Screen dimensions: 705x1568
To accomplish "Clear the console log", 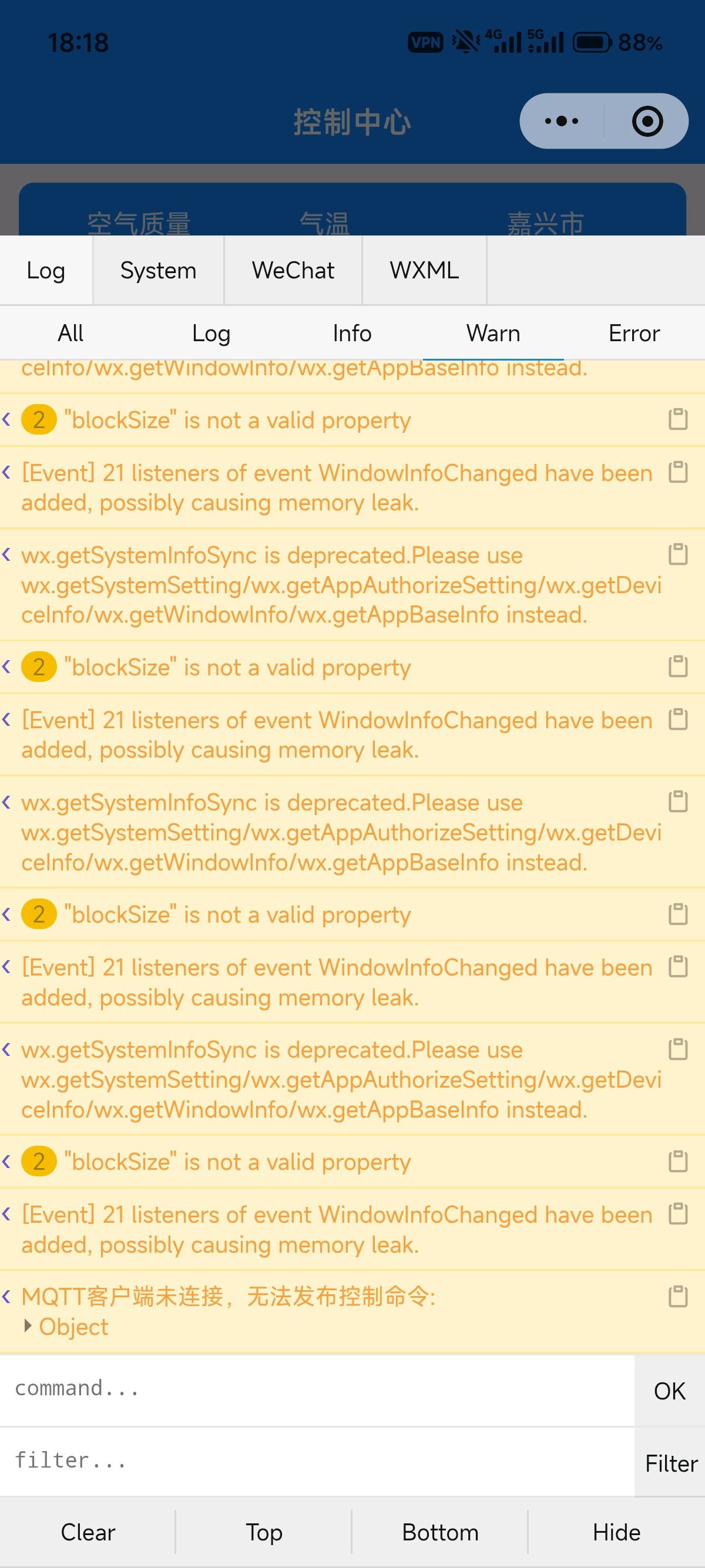I will [88, 1532].
